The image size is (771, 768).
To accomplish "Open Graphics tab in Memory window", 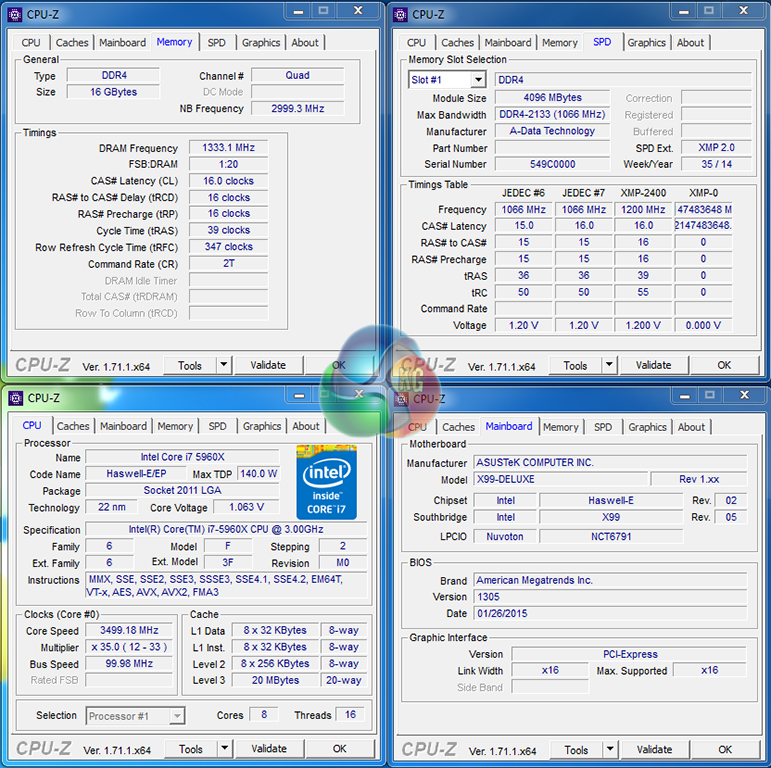I will pos(261,43).
